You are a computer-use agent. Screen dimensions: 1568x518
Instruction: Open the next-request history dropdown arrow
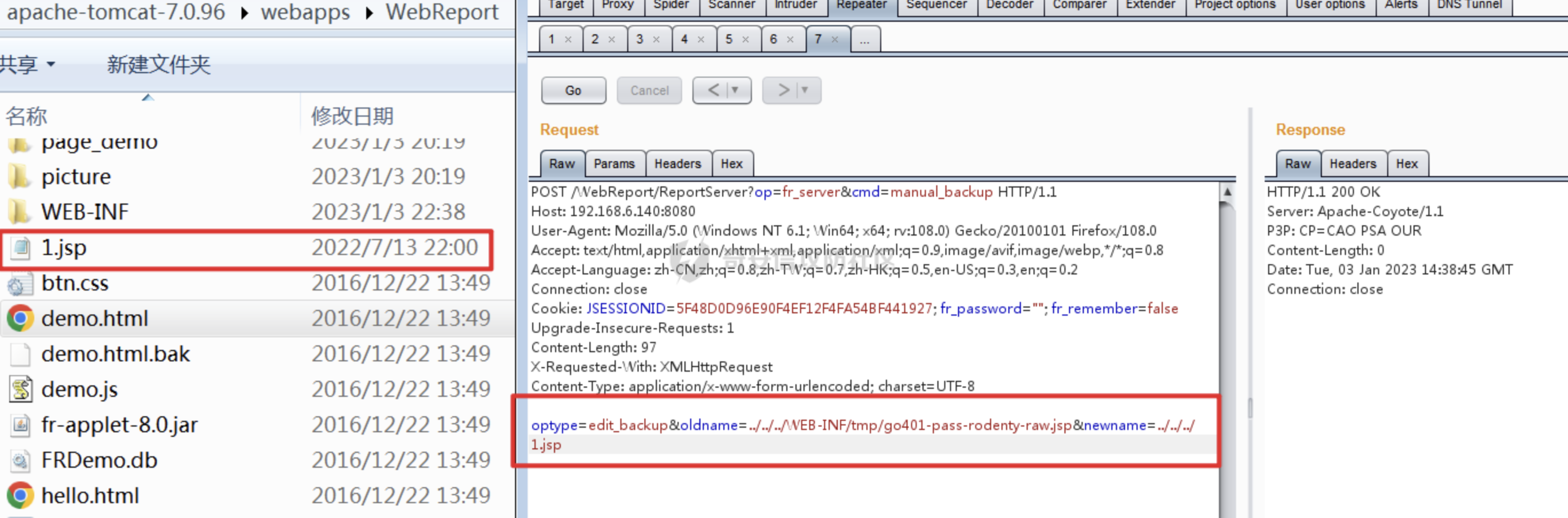[805, 90]
